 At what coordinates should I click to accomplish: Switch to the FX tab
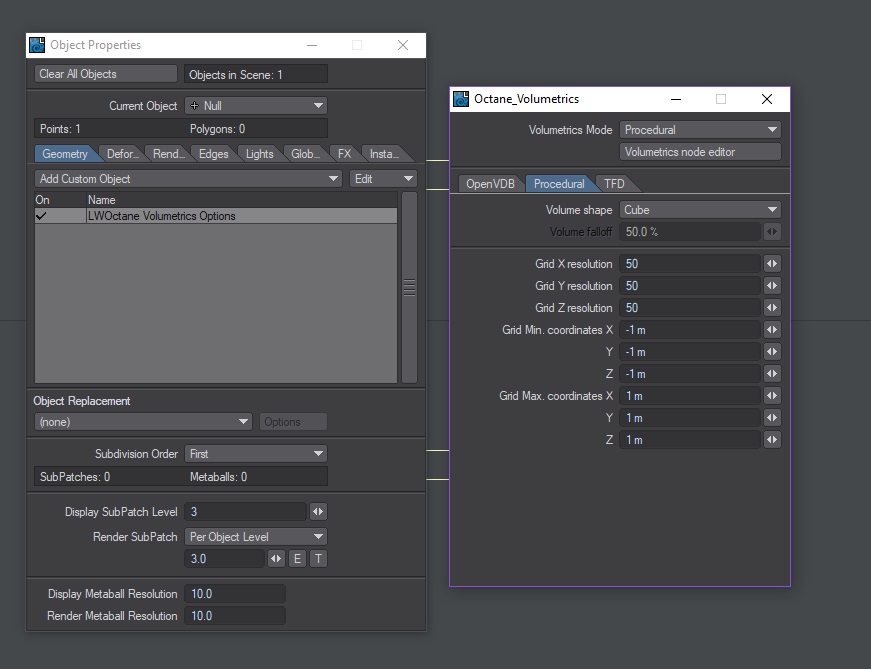(344, 154)
